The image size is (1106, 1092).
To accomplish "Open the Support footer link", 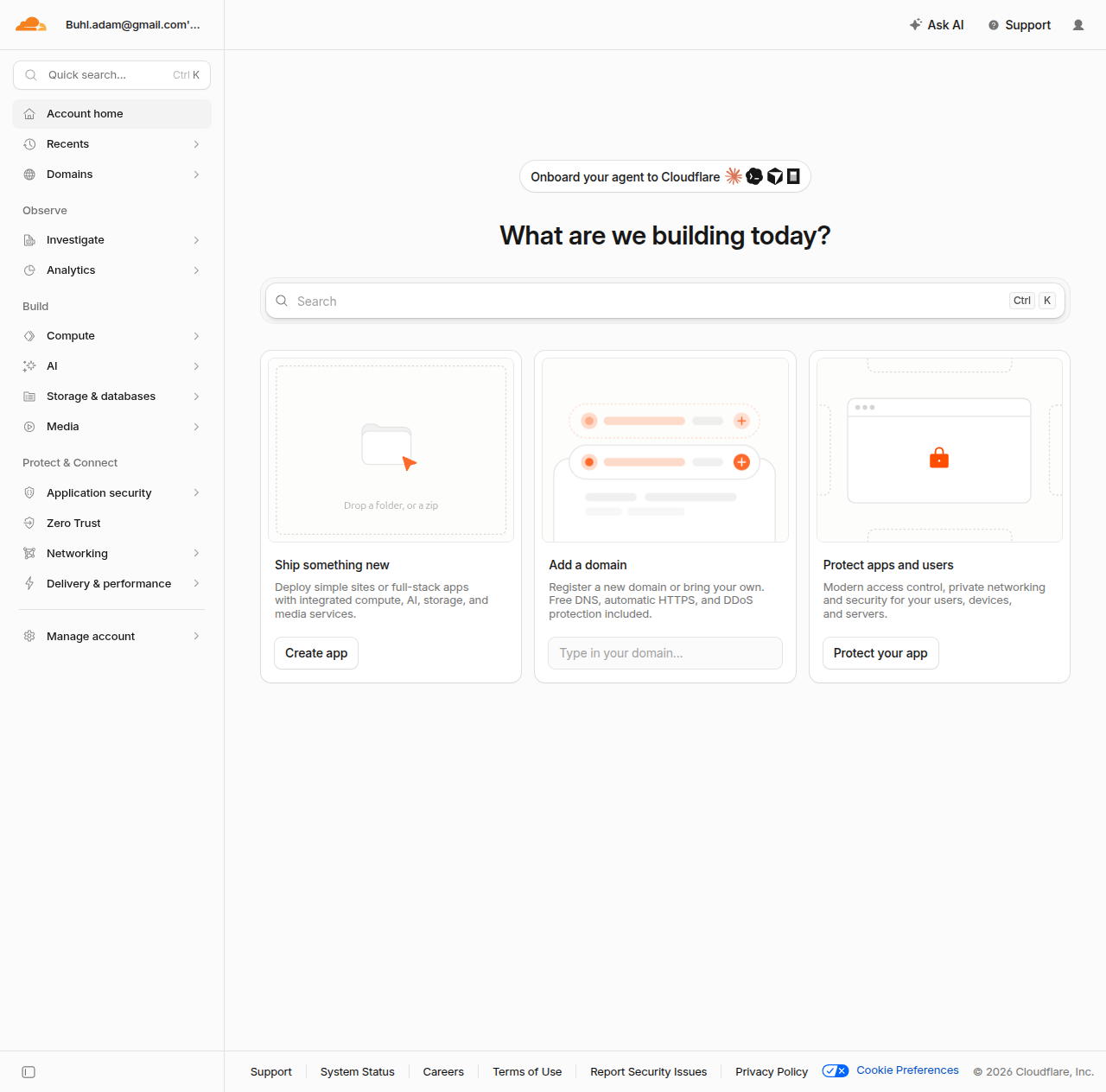I will [x=271, y=1071].
